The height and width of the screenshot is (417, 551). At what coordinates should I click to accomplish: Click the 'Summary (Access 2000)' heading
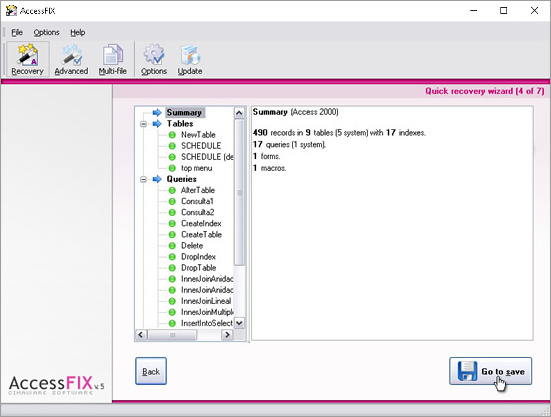(296, 112)
